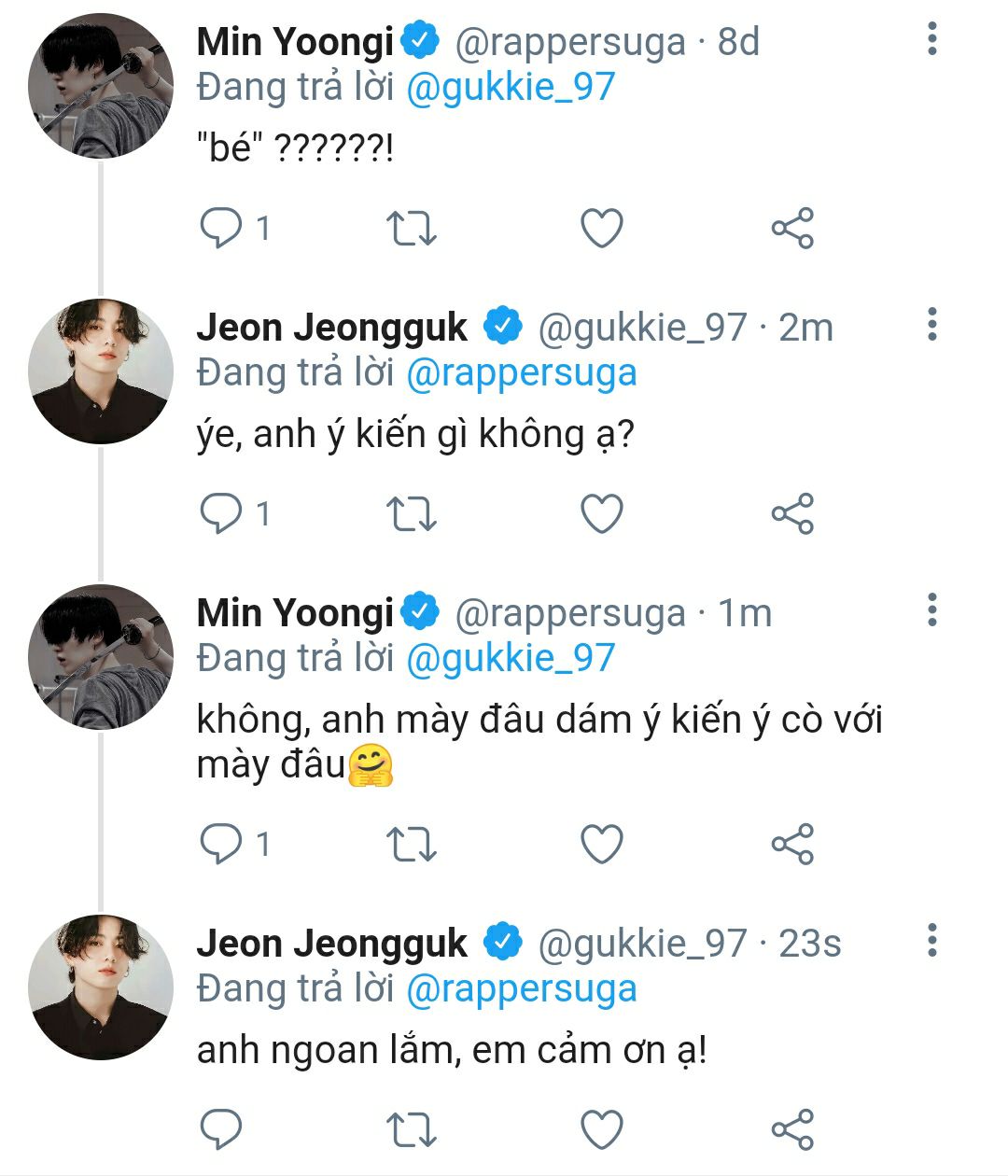Viewport: 1008px width, 1176px height.
Task: Open Jeon Jeongguk's avatar on the 2m tweet
Action: (x=101, y=371)
